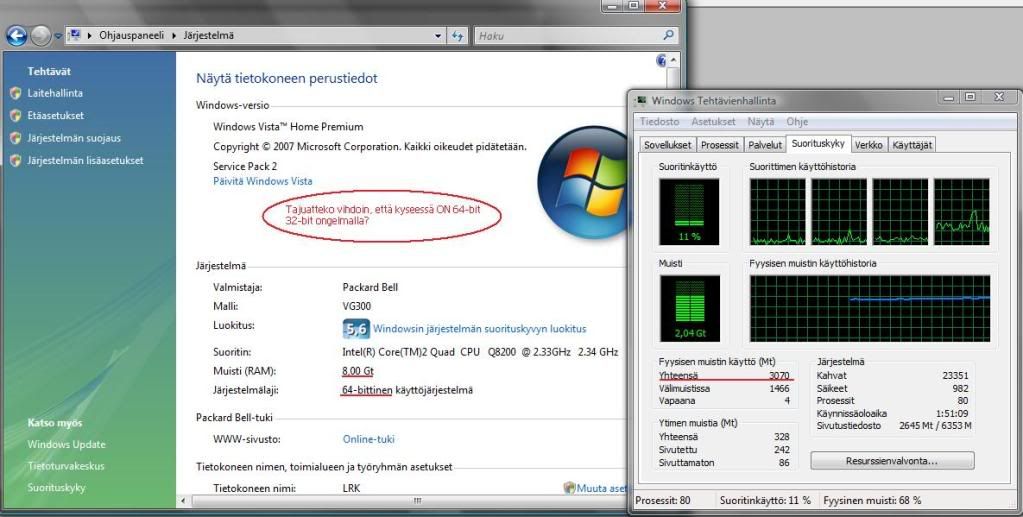Image resolution: width=1023 pixels, height=517 pixels.
Task: Click the horizontal scrollbar left arrow
Action: [x=183, y=501]
